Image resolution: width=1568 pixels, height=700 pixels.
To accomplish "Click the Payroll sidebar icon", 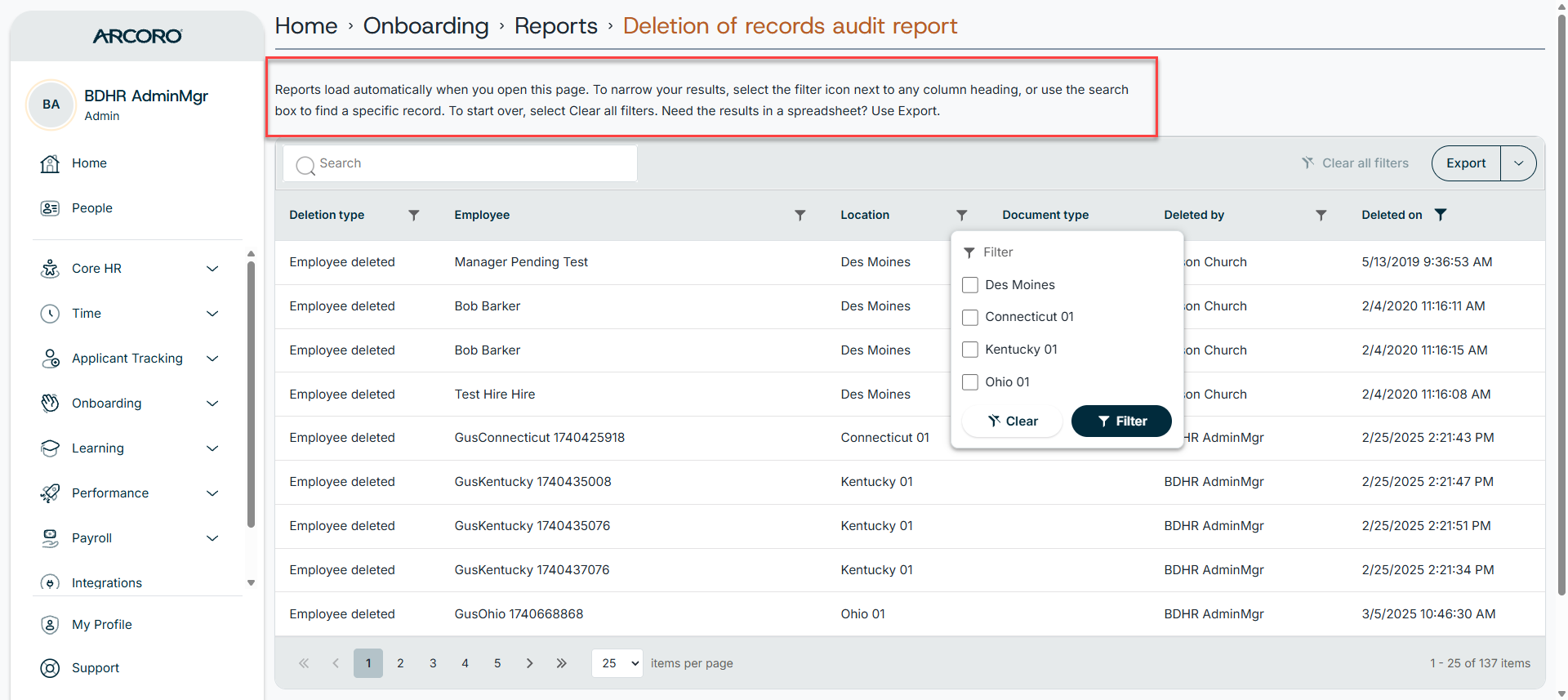I will point(50,538).
